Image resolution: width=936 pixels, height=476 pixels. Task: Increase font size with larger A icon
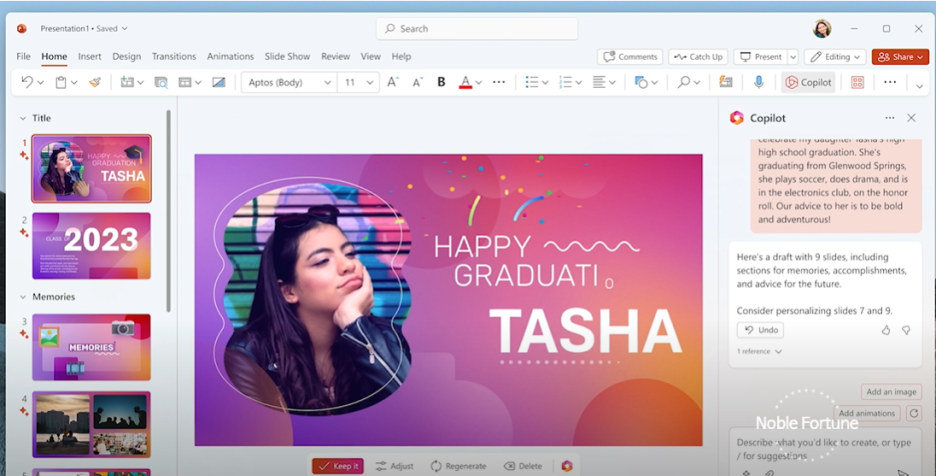click(x=393, y=82)
